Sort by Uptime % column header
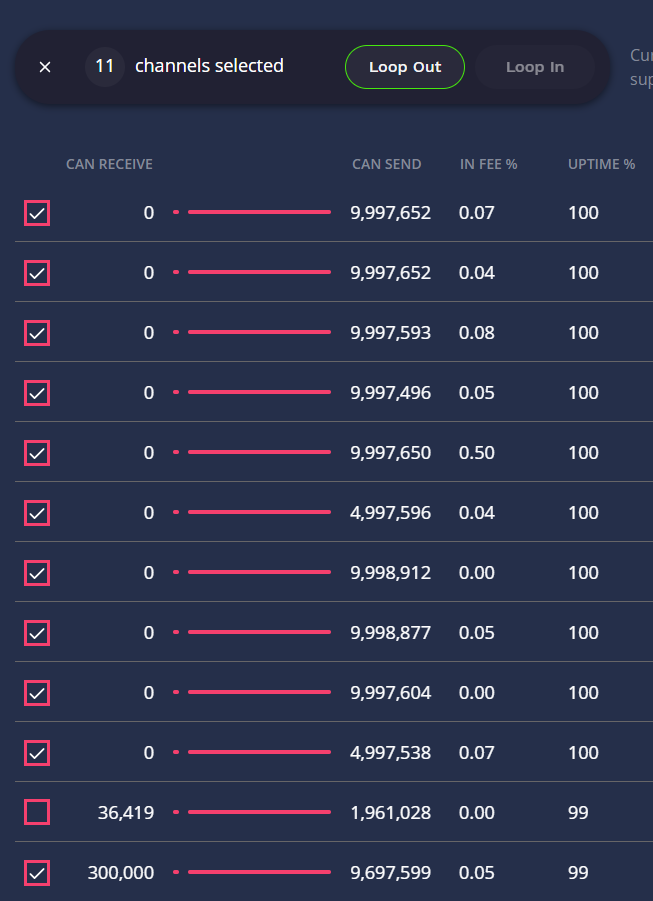This screenshot has height=901, width=653. pyautogui.click(x=601, y=164)
